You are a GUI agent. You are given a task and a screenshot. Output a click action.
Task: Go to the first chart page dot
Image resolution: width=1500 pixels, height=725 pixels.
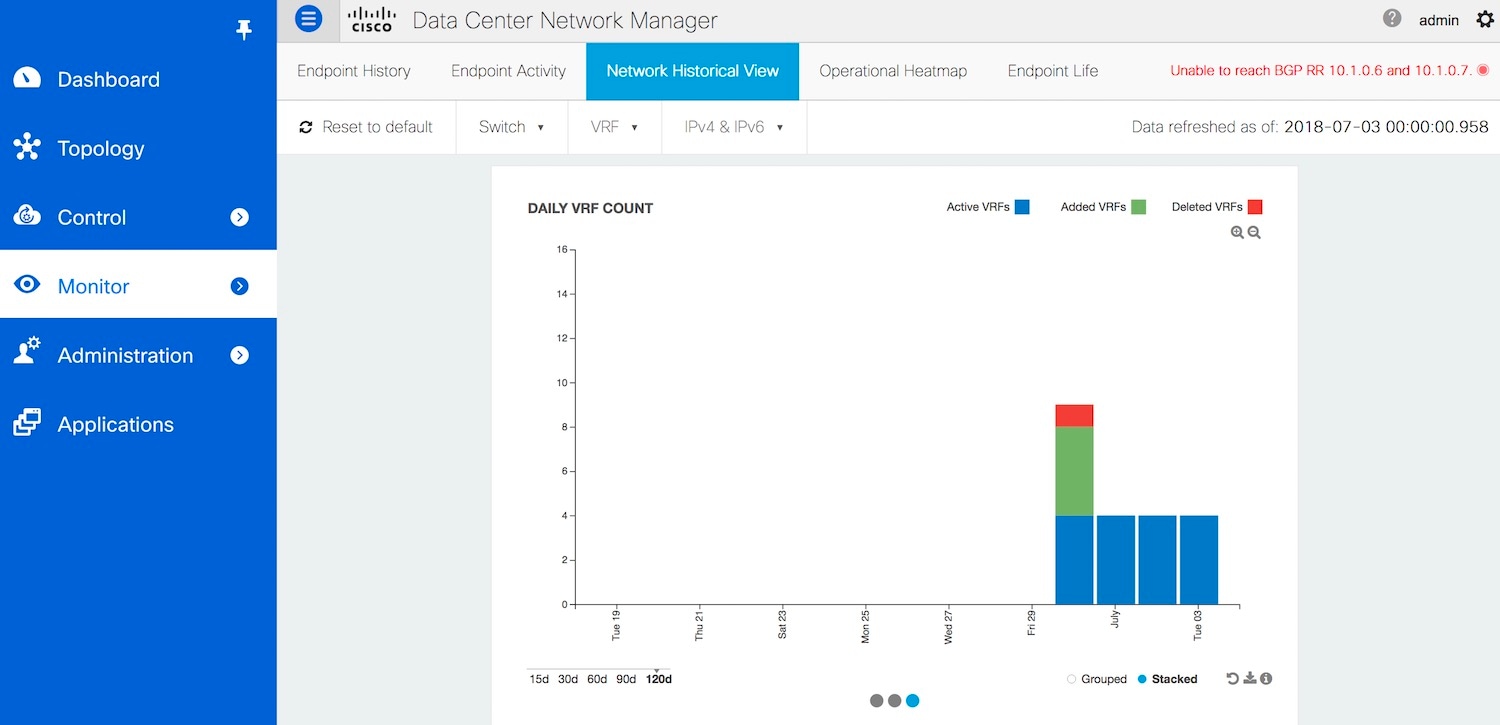[877, 701]
